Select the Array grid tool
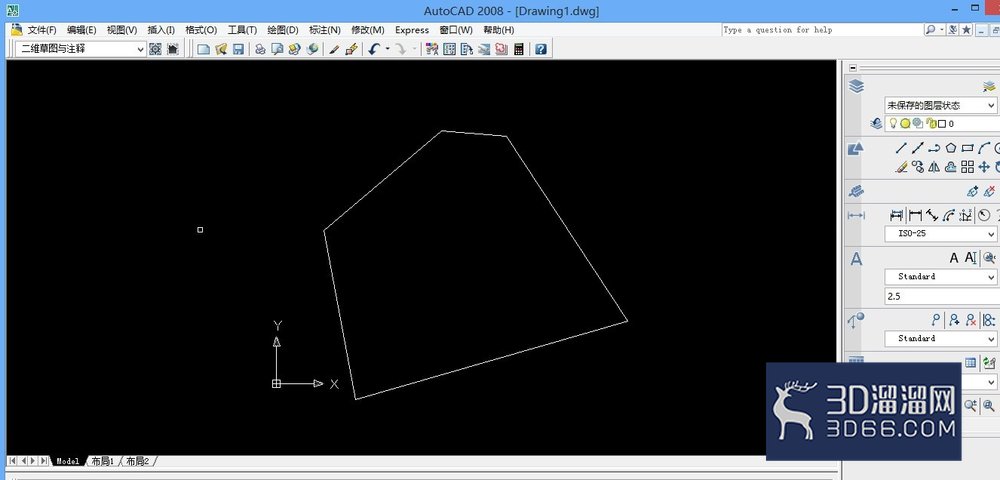The width and height of the screenshot is (1000, 480). (967, 167)
